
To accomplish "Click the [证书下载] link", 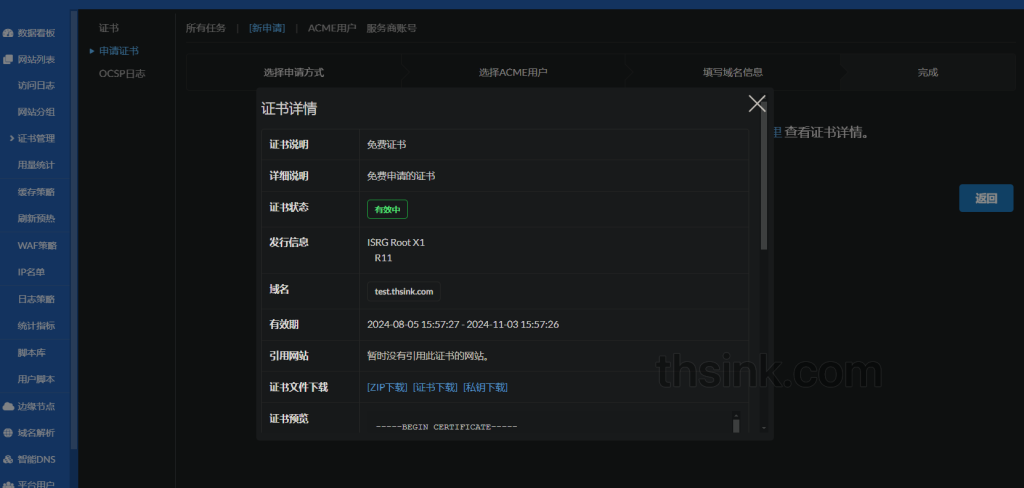I will pos(436,387).
